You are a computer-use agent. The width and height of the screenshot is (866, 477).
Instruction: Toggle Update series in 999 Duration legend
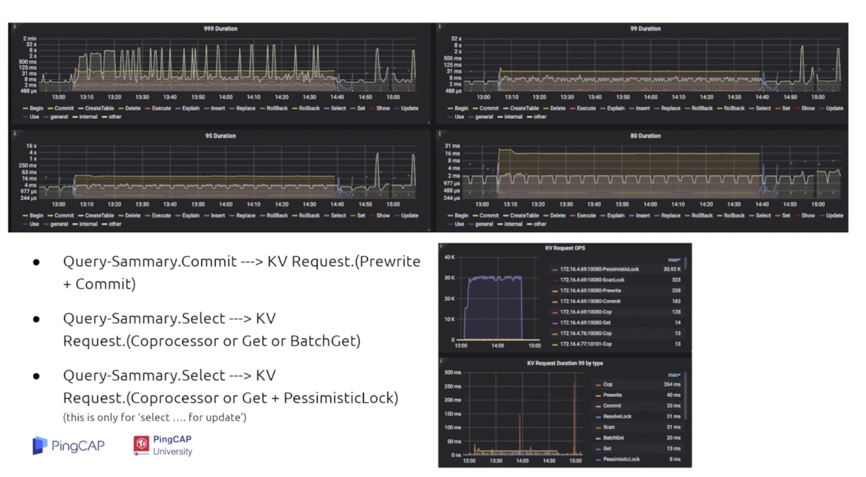click(406, 109)
